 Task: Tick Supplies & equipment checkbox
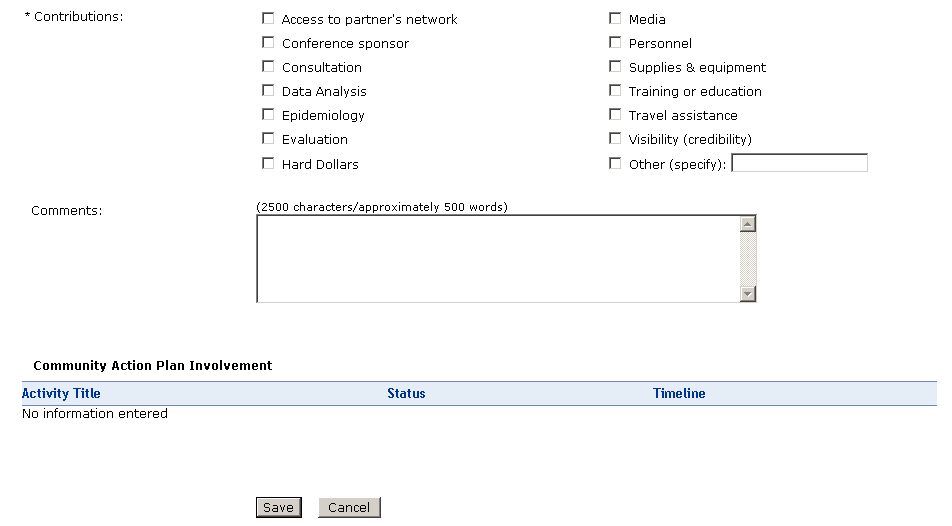click(615, 67)
